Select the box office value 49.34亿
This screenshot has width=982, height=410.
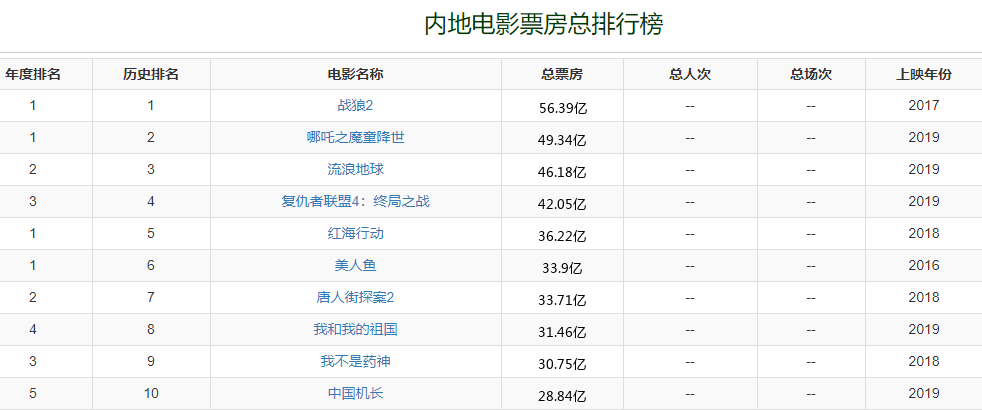click(562, 140)
